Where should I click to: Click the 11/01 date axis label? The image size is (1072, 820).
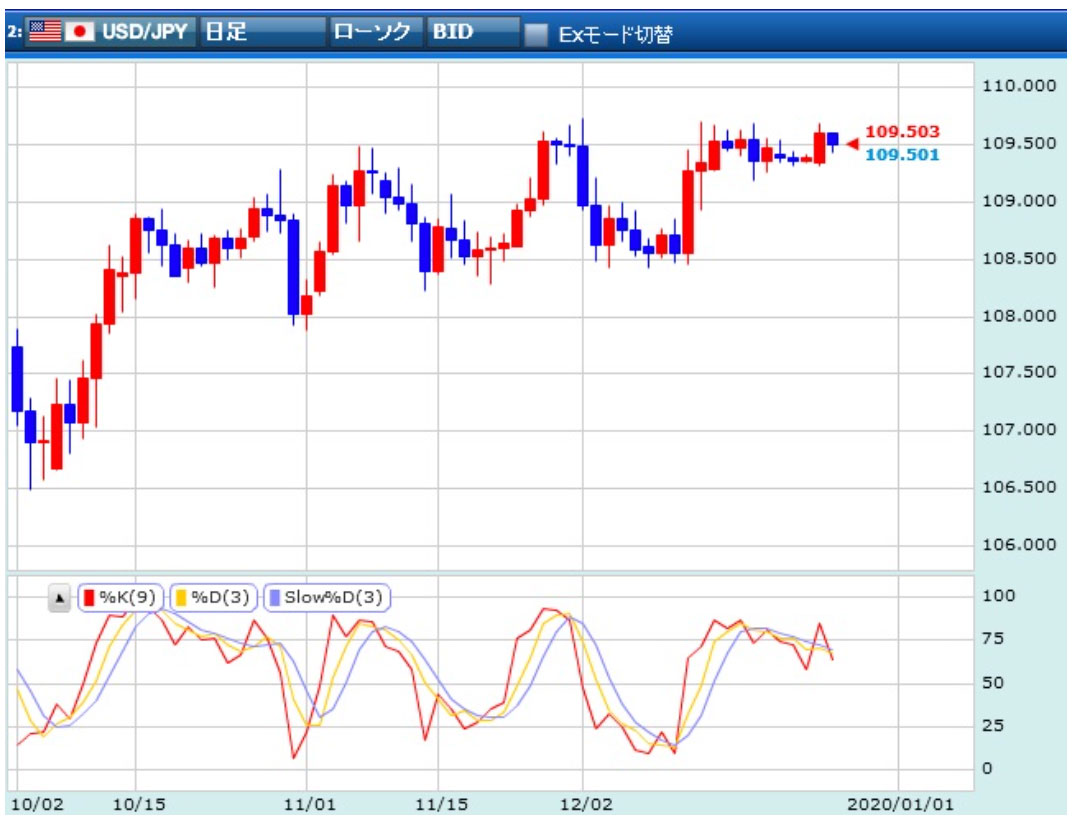click(x=310, y=804)
